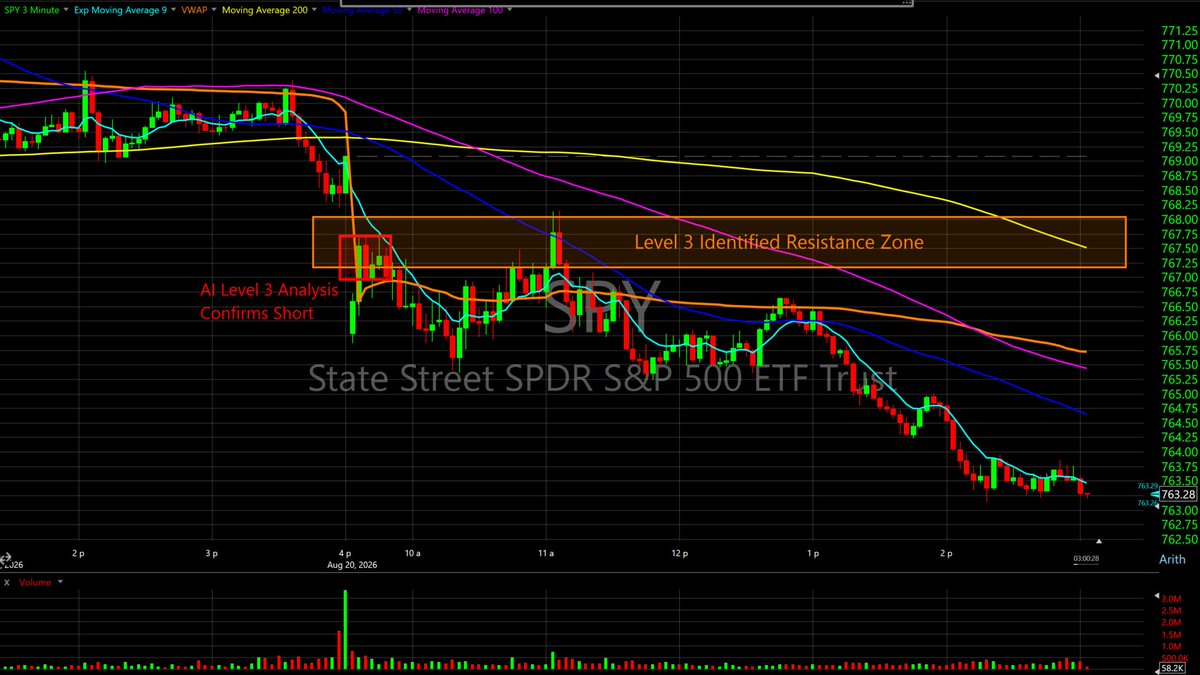
Task: Click the magenta Moving Average 100 label
Action: click(460, 10)
